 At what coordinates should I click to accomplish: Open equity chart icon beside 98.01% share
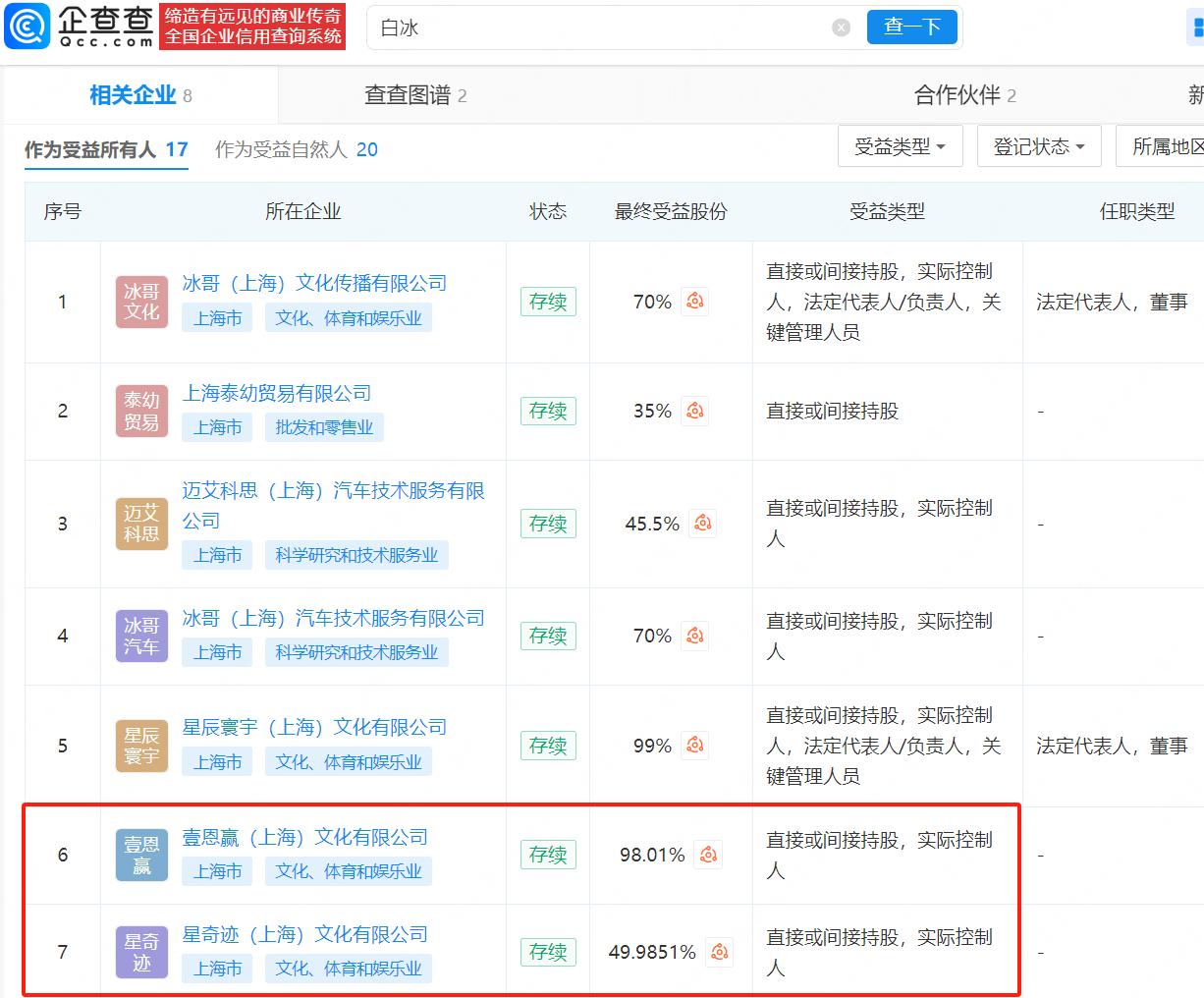click(708, 855)
